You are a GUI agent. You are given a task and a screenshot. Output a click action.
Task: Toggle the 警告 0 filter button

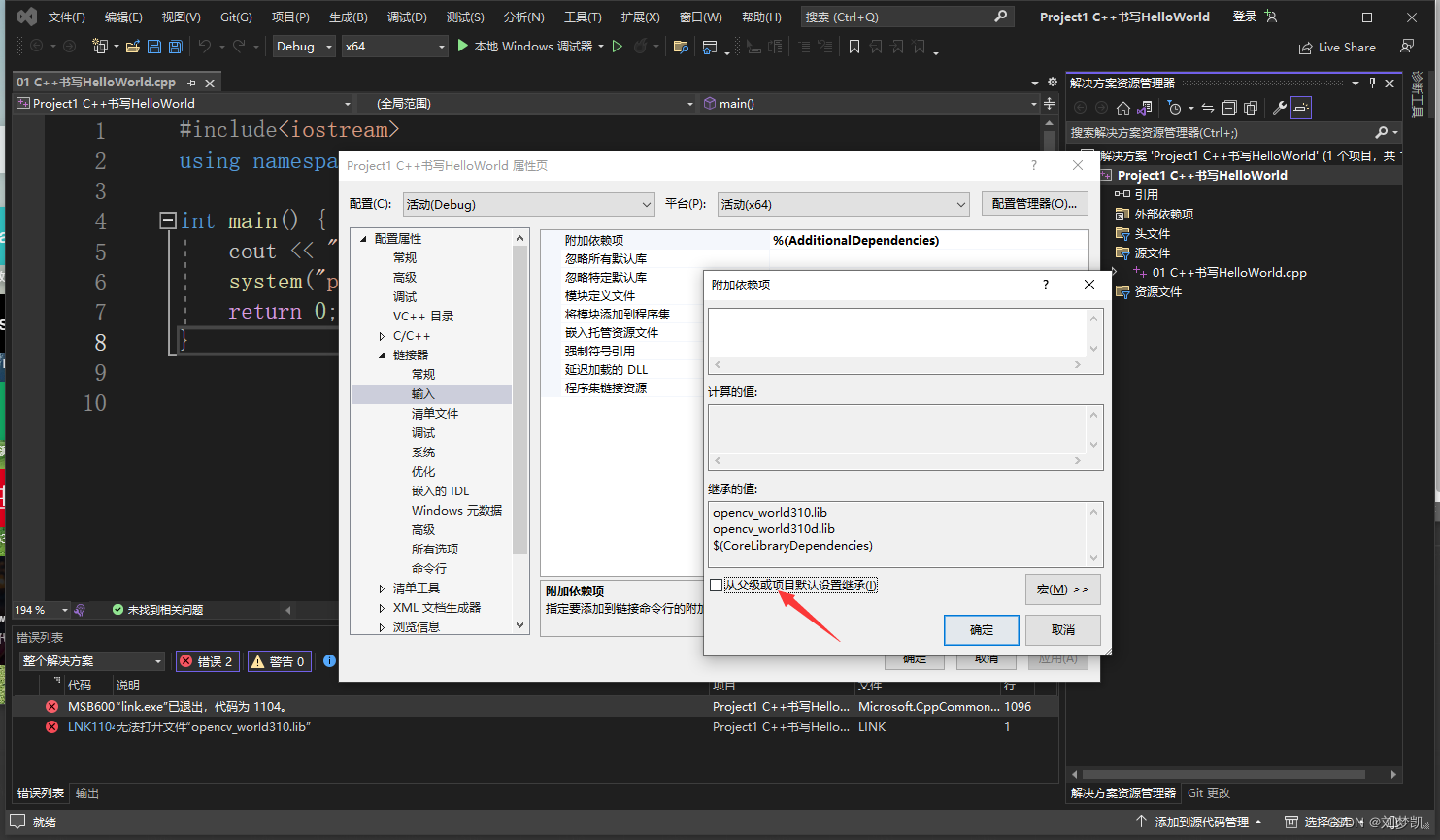(279, 661)
